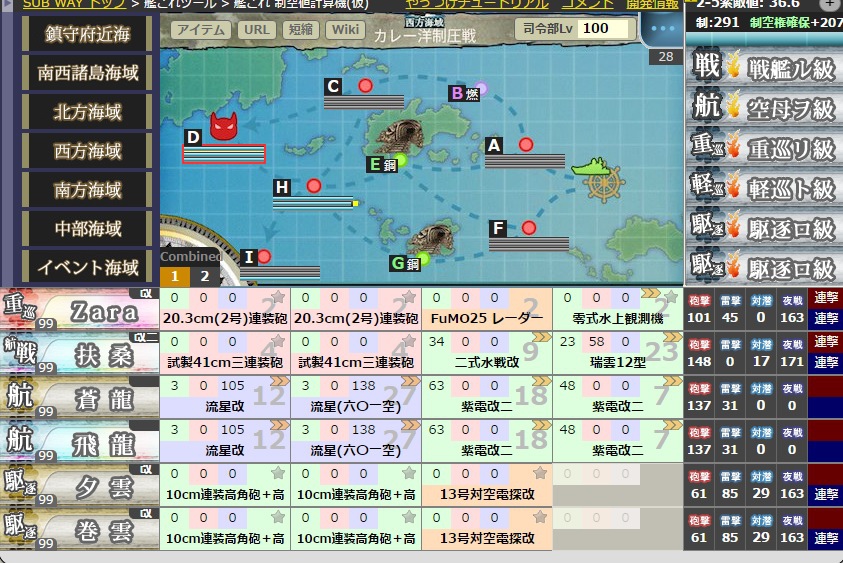Open 中部海域 world tab
This screenshot has height=563, width=843.
[87, 229]
